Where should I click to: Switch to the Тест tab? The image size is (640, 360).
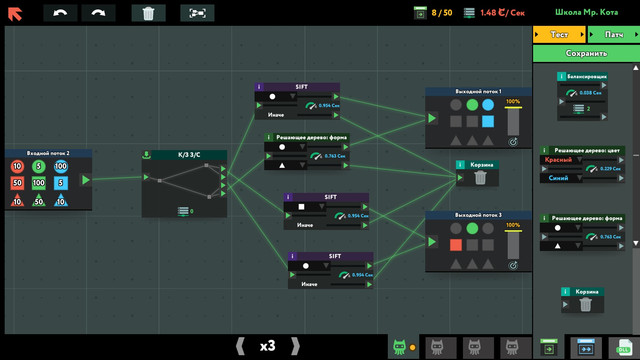[x=559, y=35]
